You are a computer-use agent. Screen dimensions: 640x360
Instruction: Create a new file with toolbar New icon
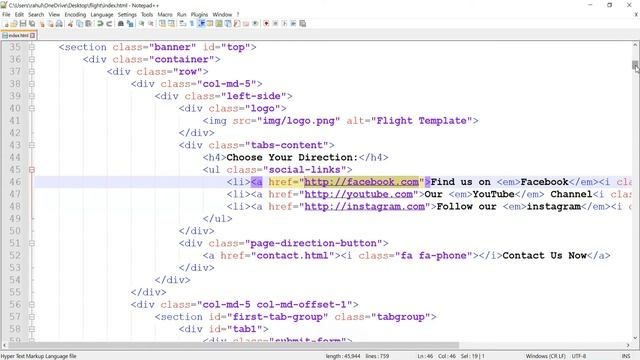point(6,24)
